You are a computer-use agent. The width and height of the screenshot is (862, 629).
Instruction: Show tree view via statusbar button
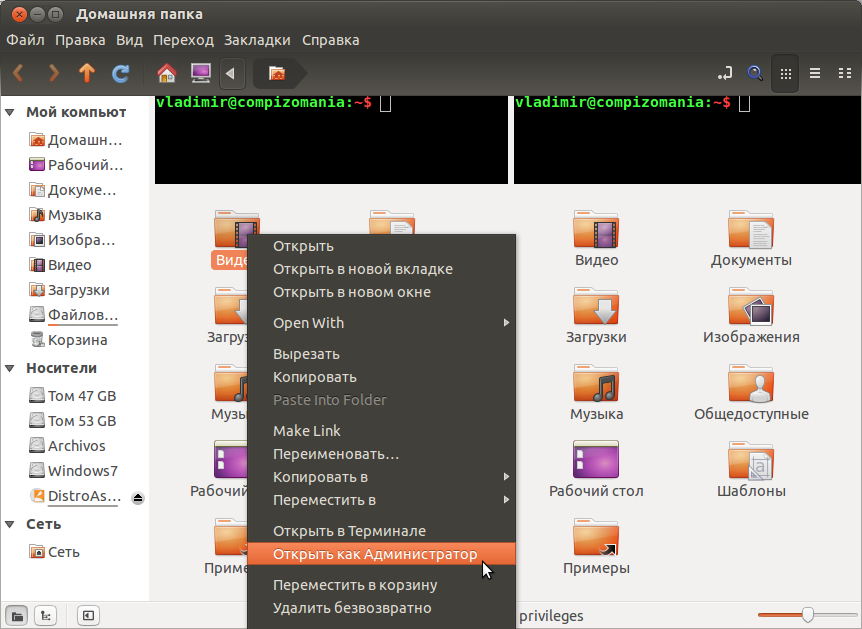[x=46, y=616]
